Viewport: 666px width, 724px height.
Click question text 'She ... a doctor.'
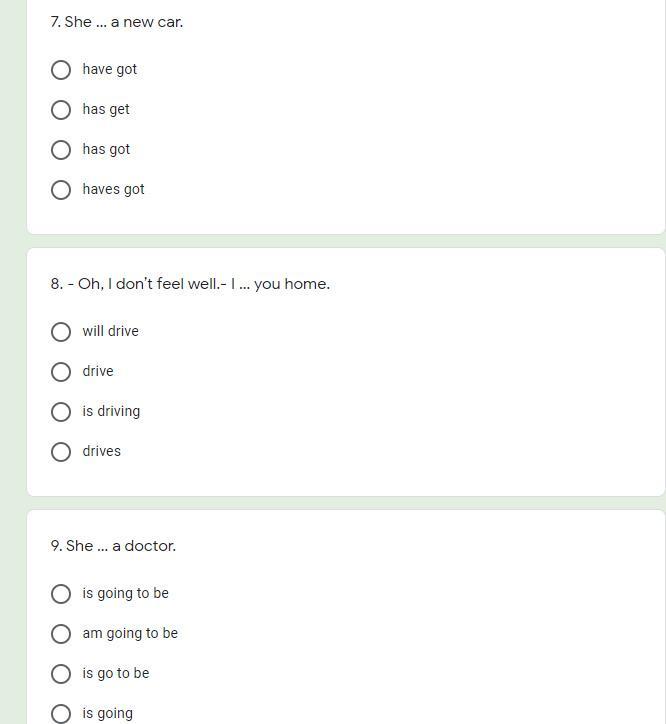tap(113, 546)
